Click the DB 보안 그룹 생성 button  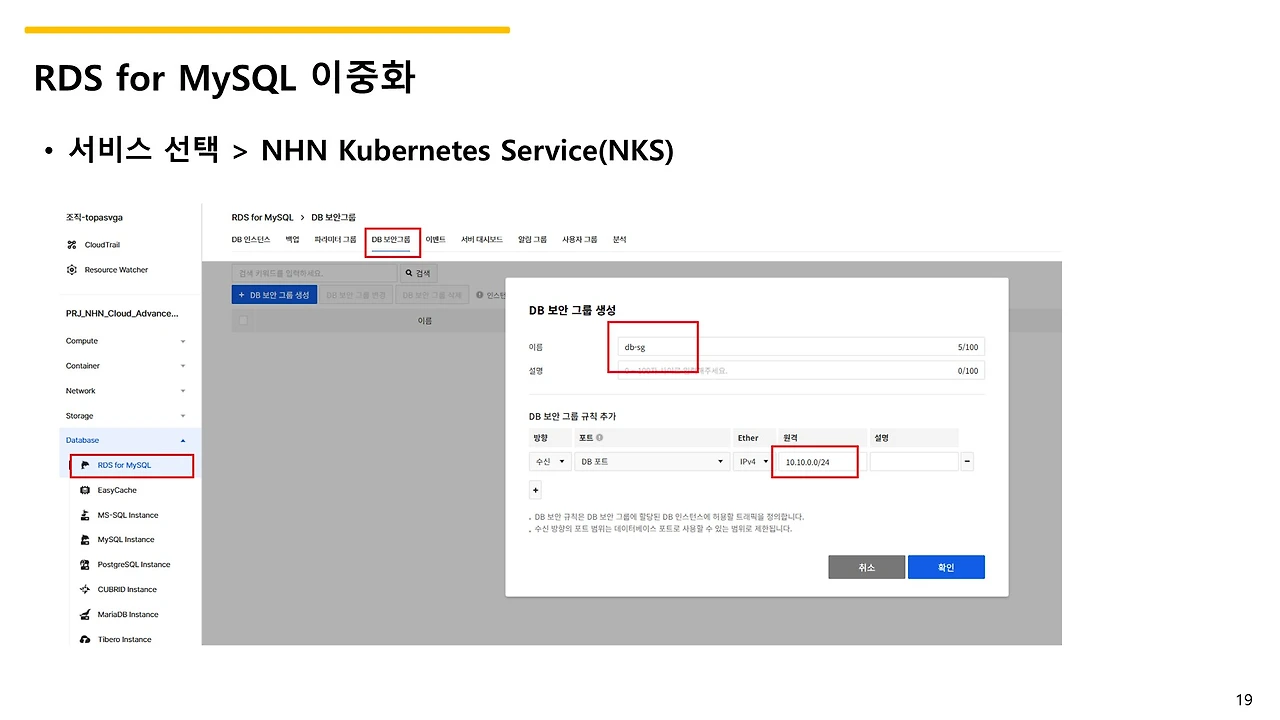[x=274, y=295]
